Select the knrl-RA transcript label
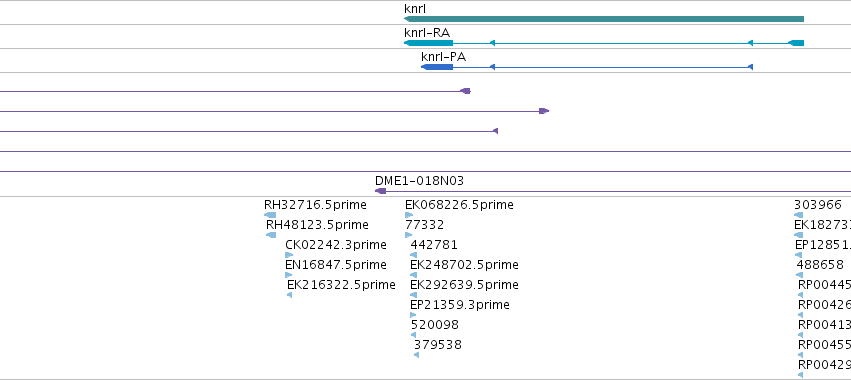This screenshot has width=851, height=380. pos(427,33)
